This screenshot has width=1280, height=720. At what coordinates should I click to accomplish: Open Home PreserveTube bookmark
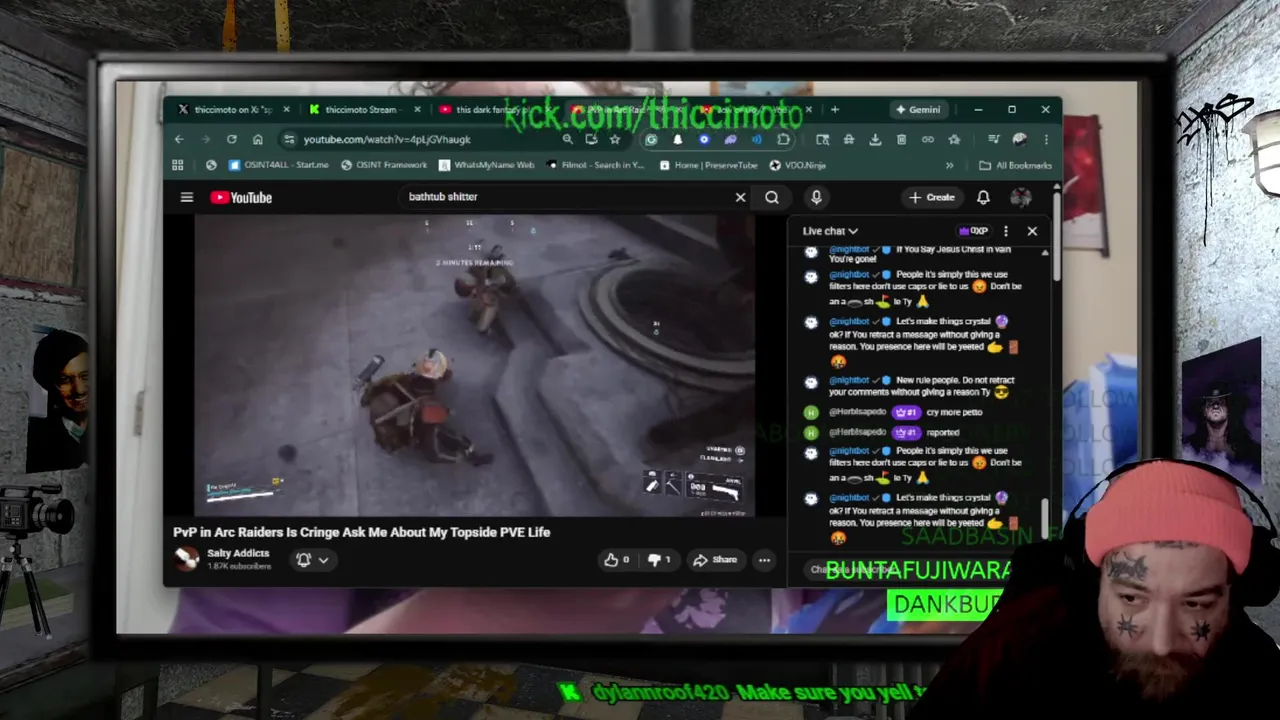(708, 165)
